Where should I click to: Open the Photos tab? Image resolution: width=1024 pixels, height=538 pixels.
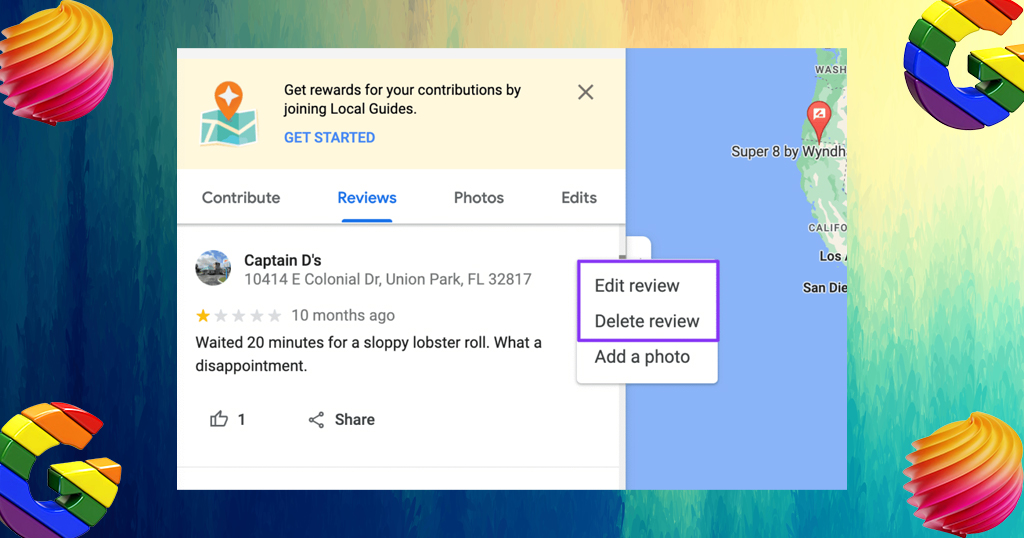click(479, 198)
